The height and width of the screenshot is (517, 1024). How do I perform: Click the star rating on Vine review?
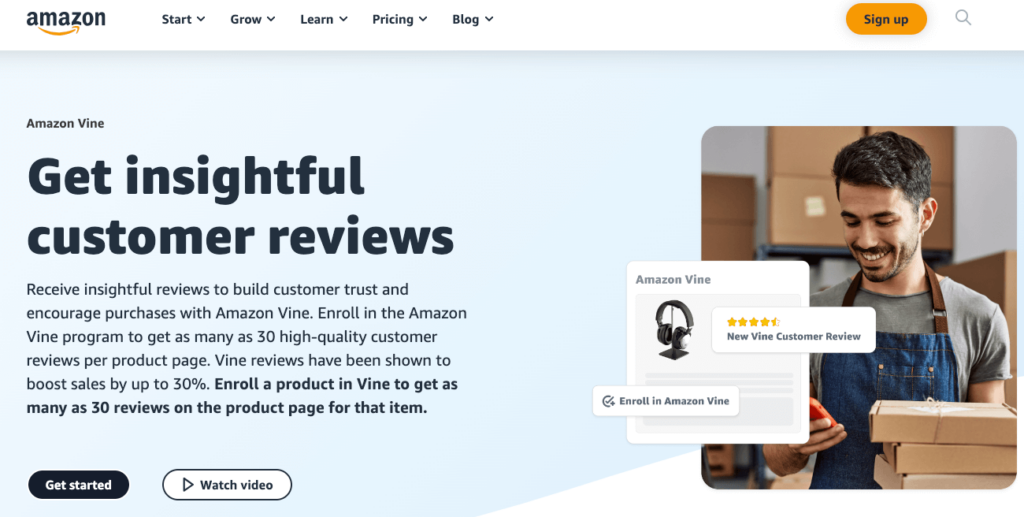[753, 322]
